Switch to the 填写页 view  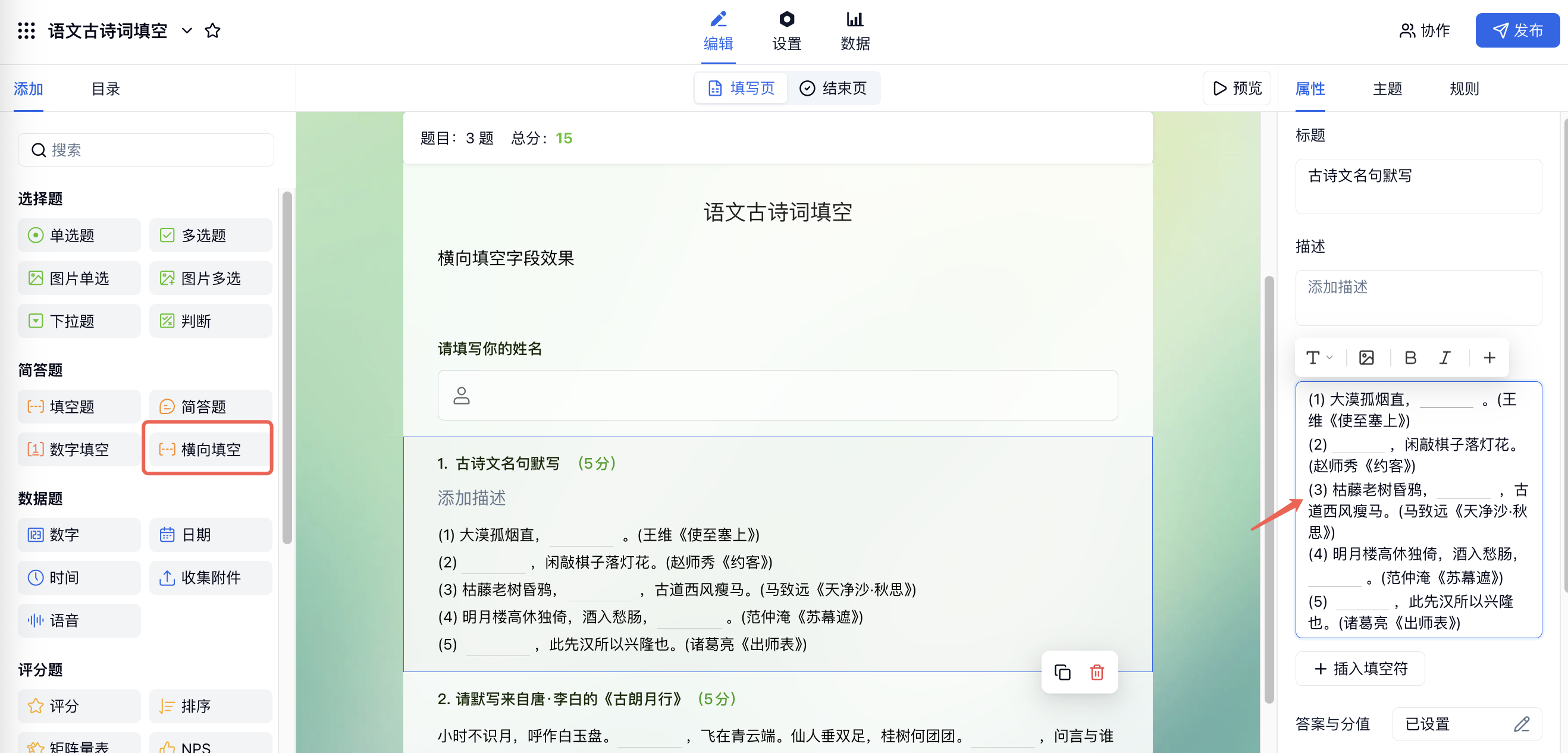click(x=741, y=88)
